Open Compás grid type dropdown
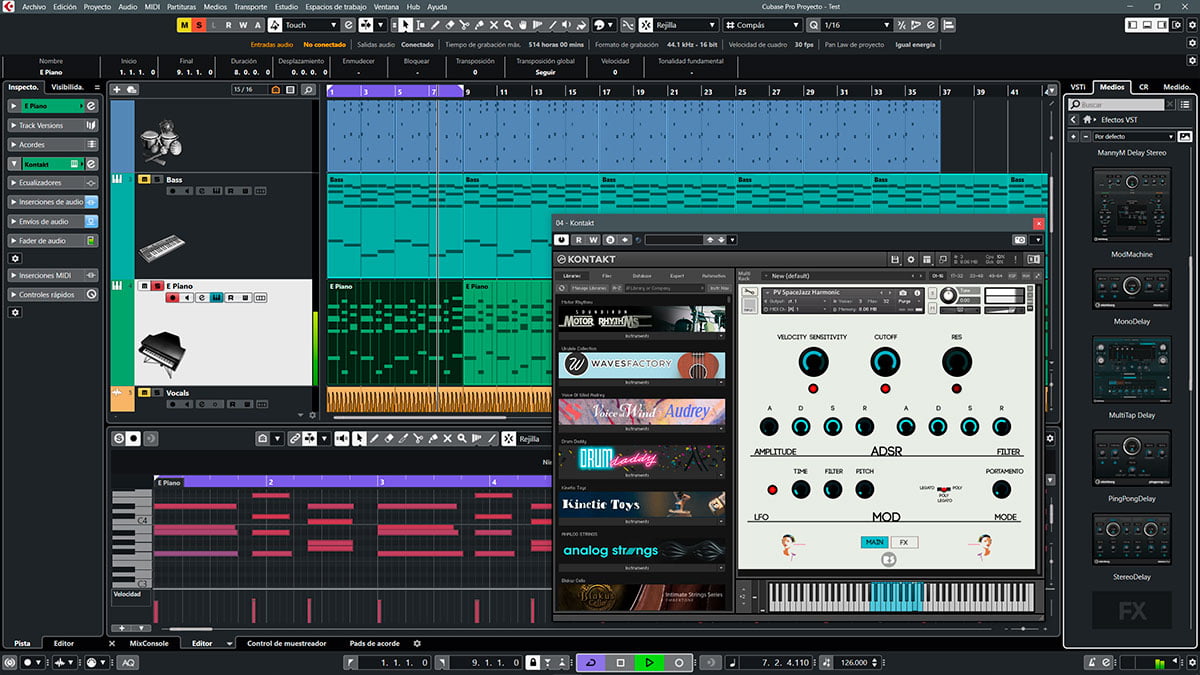Viewport: 1200px width, 675px height. click(763, 24)
